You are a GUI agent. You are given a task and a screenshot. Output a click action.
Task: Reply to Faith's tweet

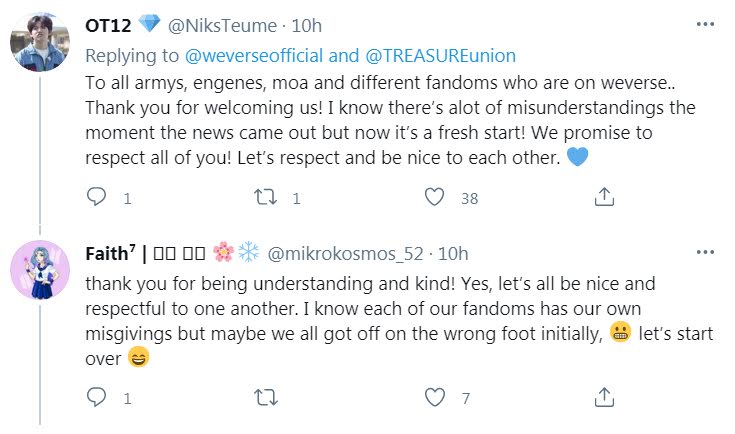[x=96, y=398]
